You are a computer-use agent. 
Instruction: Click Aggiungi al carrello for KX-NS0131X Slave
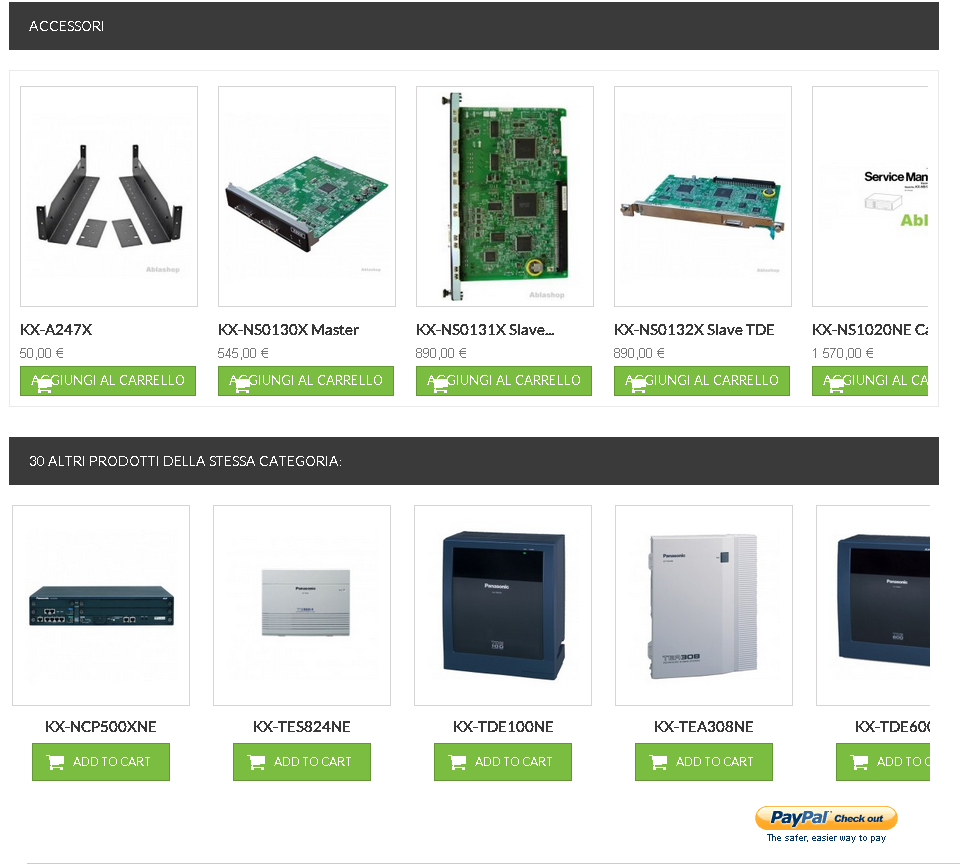click(504, 381)
